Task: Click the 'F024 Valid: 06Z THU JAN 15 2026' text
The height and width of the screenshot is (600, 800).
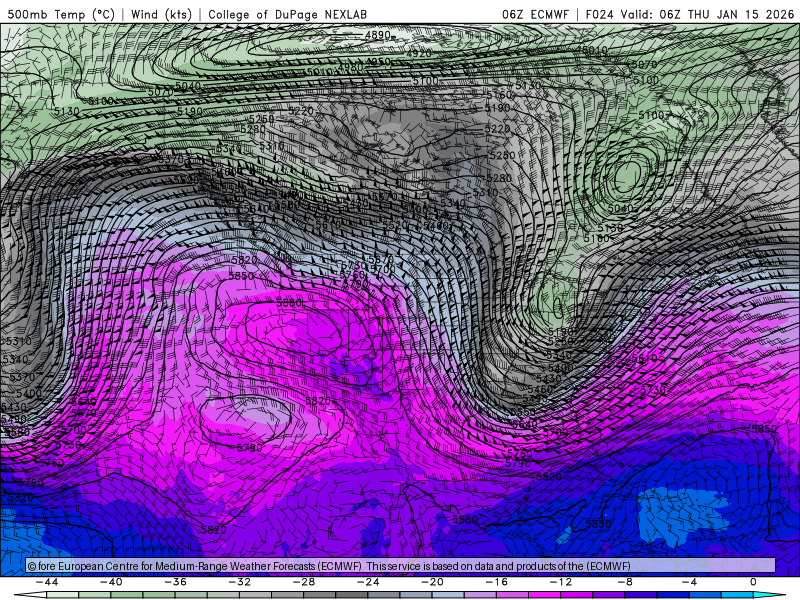Action: [690, 14]
